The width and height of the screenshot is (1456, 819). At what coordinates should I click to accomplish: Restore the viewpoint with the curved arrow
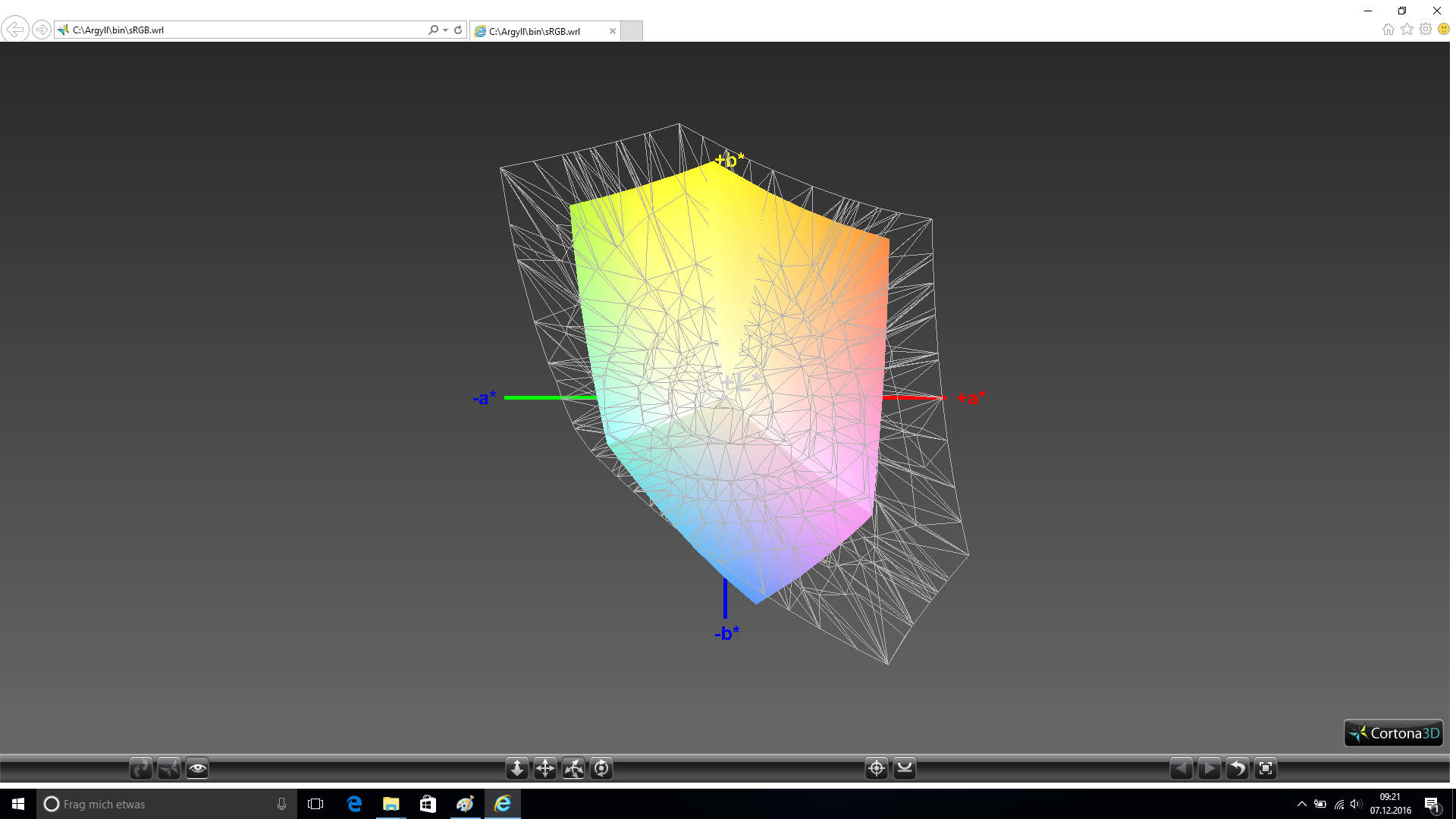point(1237,769)
